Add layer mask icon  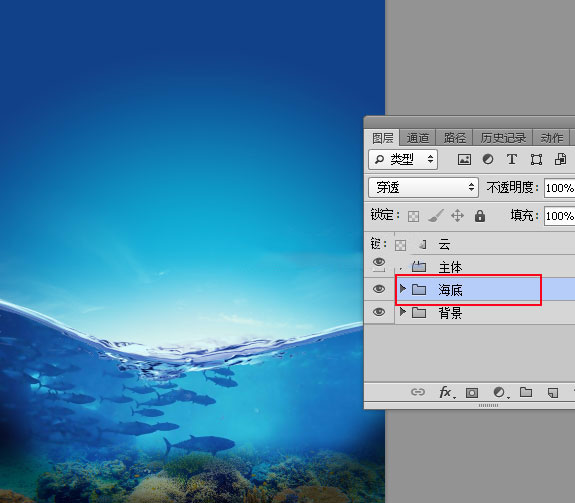tap(472, 393)
